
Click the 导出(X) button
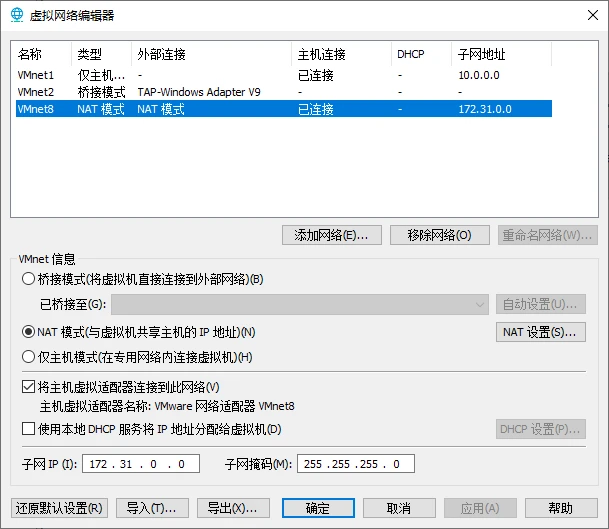pyautogui.click(x=233, y=508)
